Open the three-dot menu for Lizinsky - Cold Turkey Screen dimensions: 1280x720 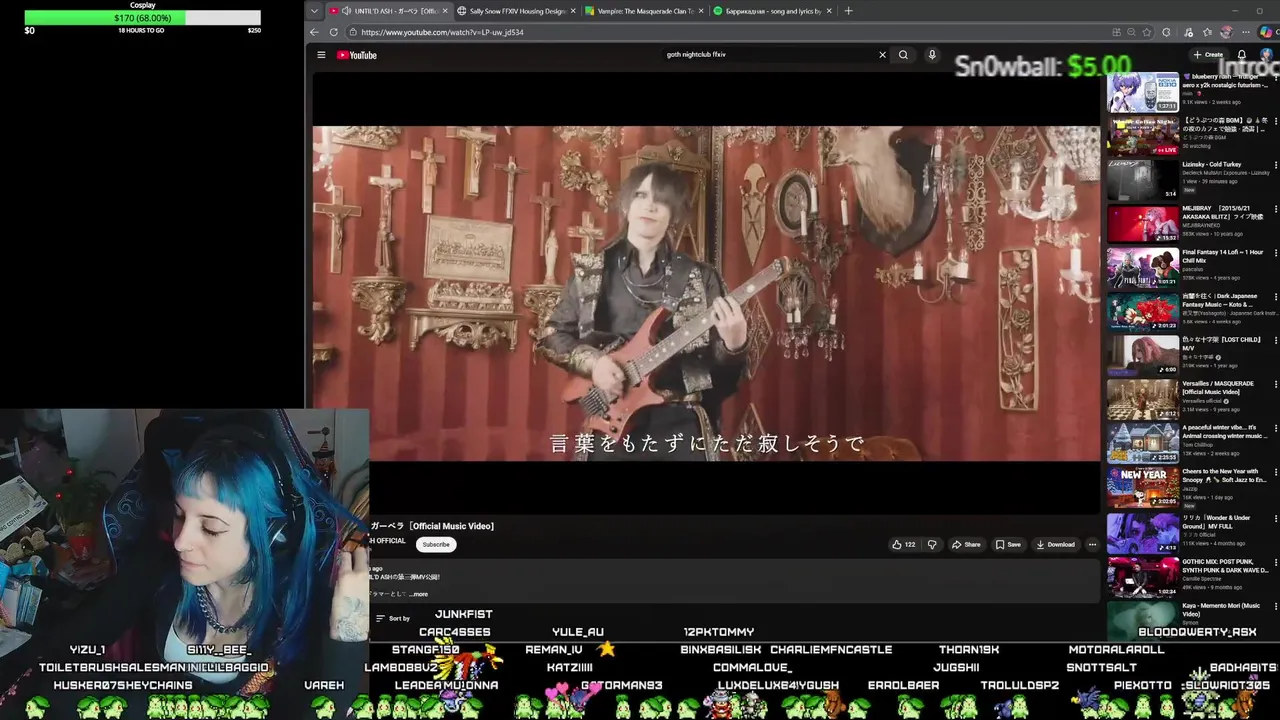point(1275,166)
